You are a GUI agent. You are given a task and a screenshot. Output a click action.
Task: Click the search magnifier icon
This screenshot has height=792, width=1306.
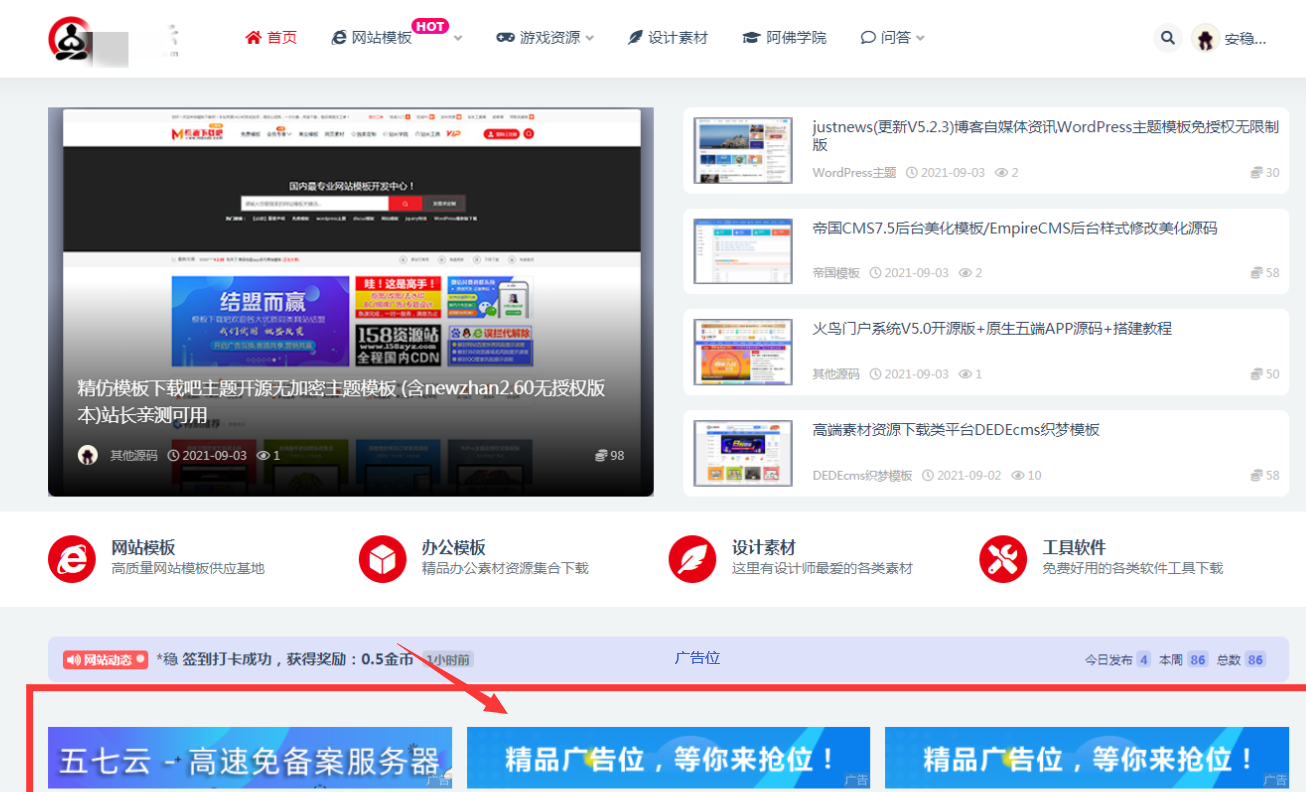pyautogui.click(x=1167, y=38)
